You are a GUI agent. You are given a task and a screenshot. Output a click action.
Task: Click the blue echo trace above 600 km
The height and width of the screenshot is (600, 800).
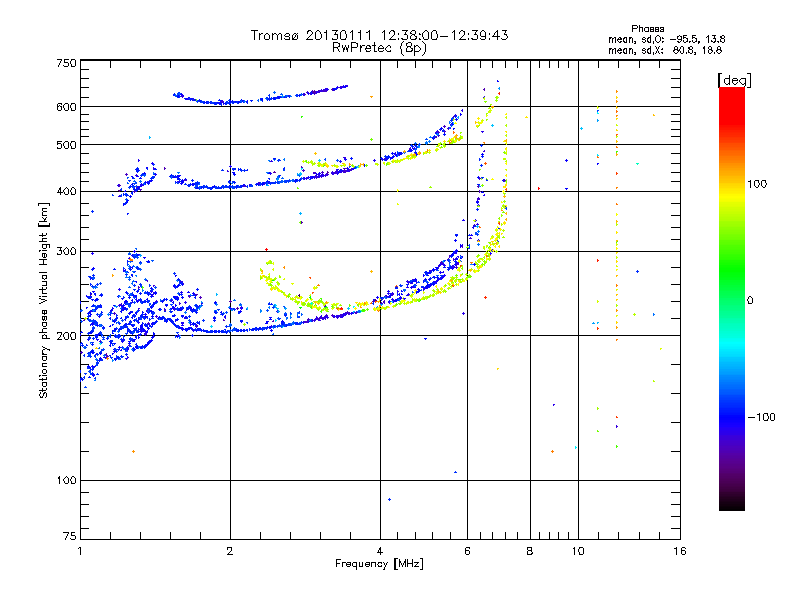coord(260,96)
